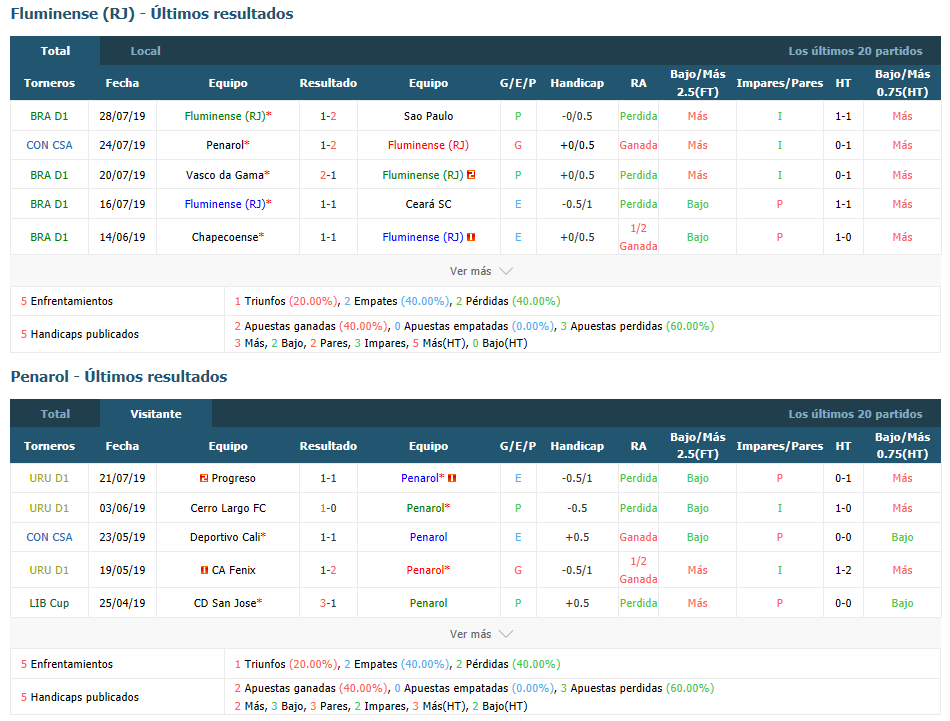Click the 1-2 result for Fluminense vs Sao Paulo
Image resolution: width=950 pixels, height=721 pixels.
(328, 116)
